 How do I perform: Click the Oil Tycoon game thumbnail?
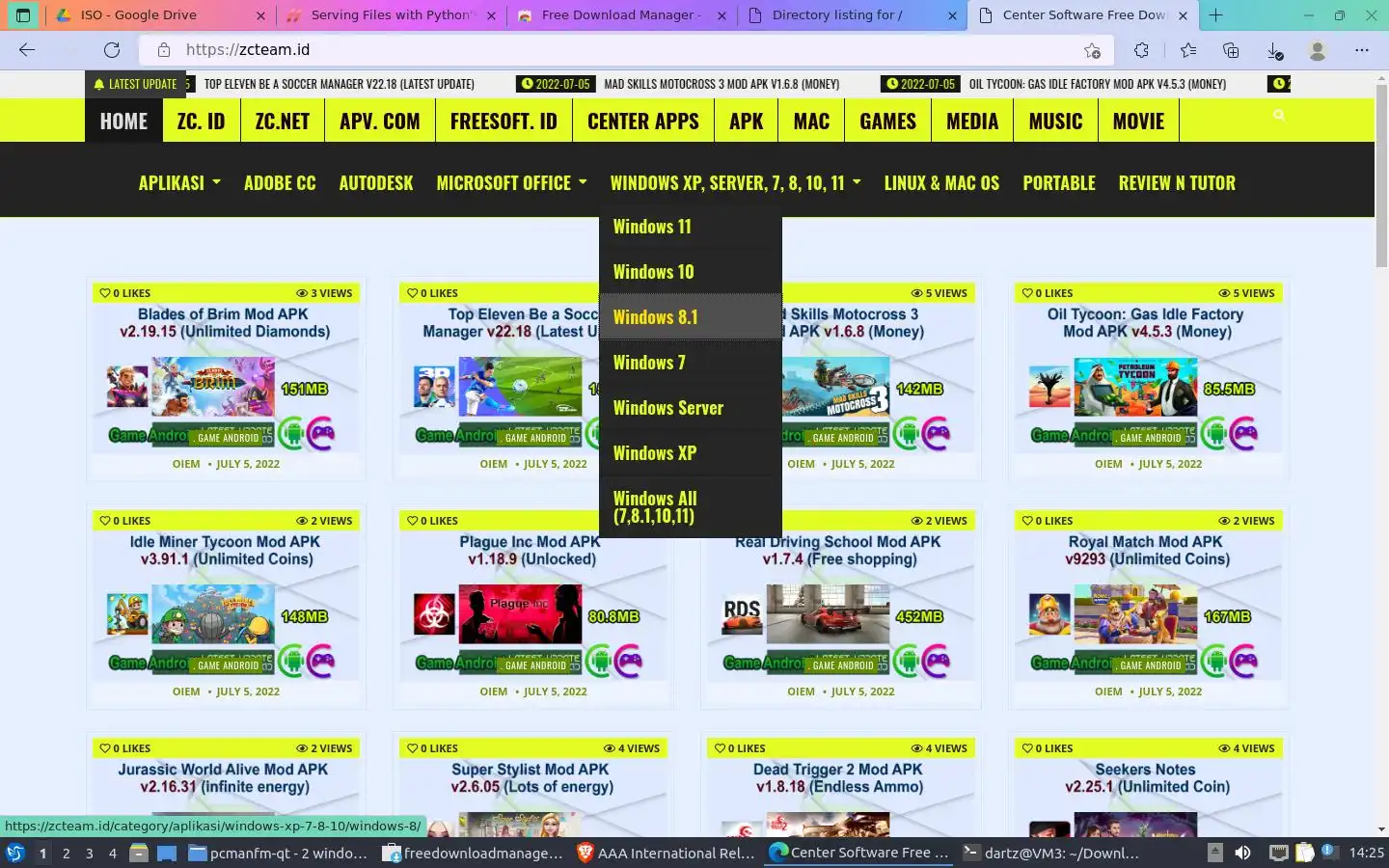point(1135,387)
